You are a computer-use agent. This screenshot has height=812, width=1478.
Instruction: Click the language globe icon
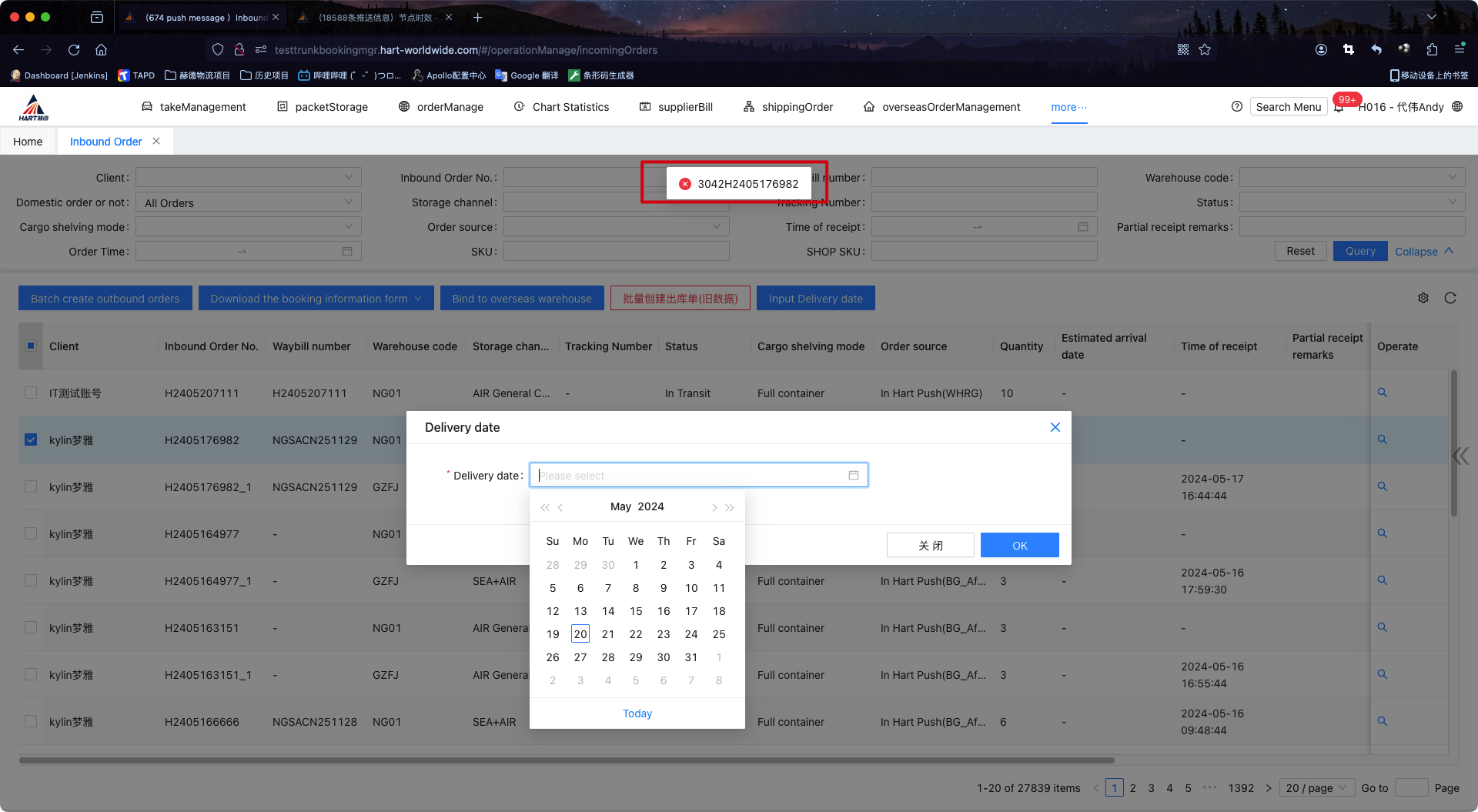(1457, 107)
